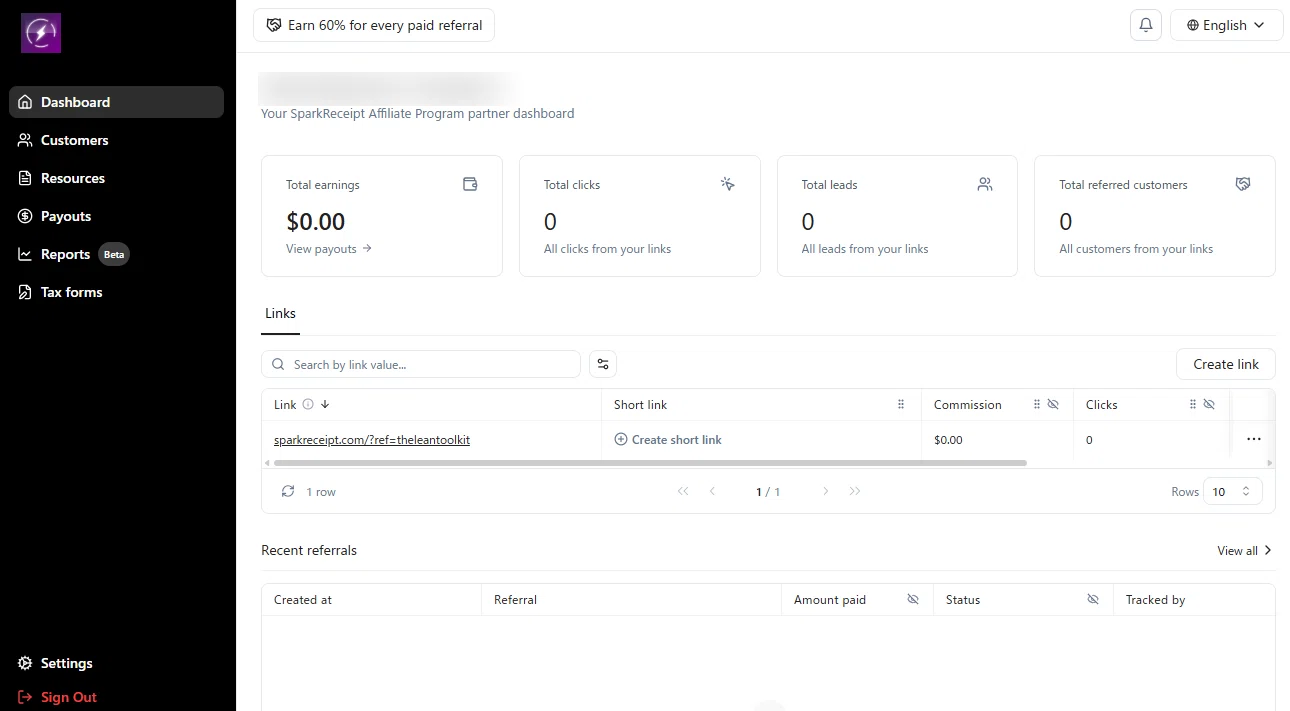Hide the Commission column
Viewport: 1290px width, 711px height.
click(x=1053, y=405)
